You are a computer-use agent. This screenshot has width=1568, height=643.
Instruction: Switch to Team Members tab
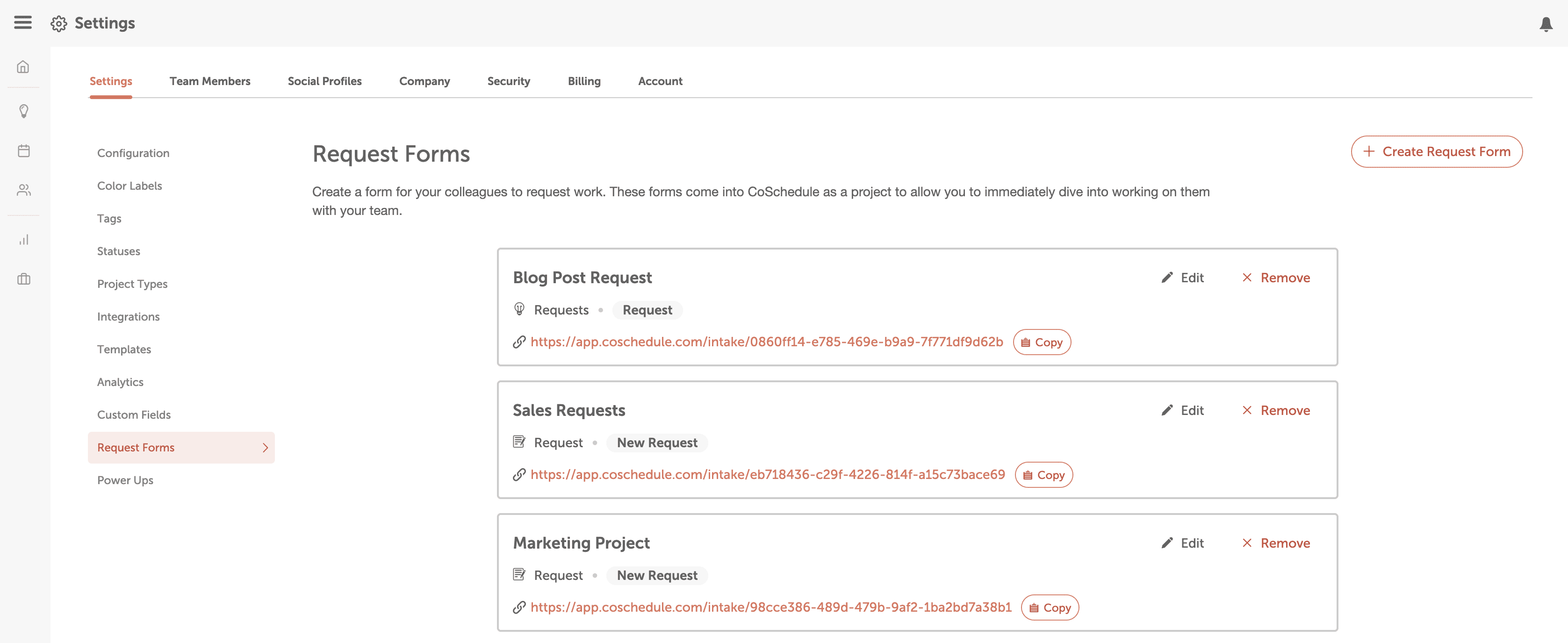[x=209, y=81]
